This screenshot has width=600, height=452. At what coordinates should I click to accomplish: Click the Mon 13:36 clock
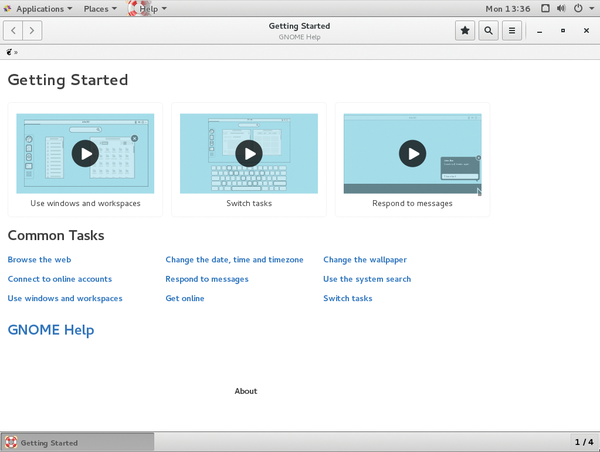point(508,8)
